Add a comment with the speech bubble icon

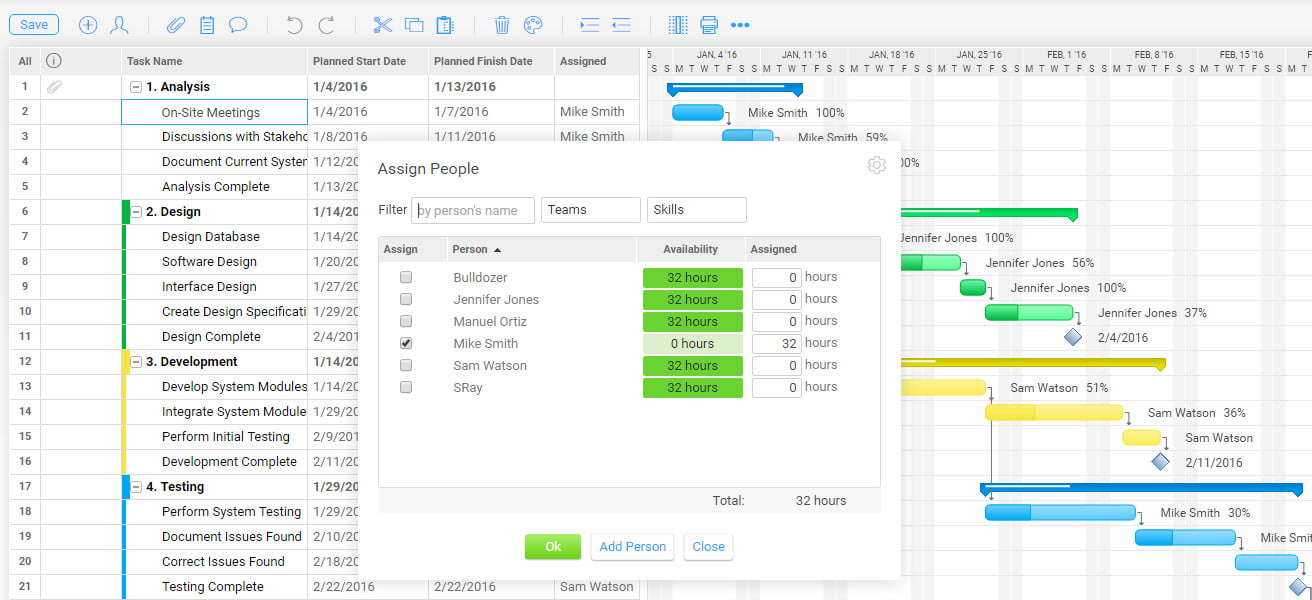click(x=238, y=25)
